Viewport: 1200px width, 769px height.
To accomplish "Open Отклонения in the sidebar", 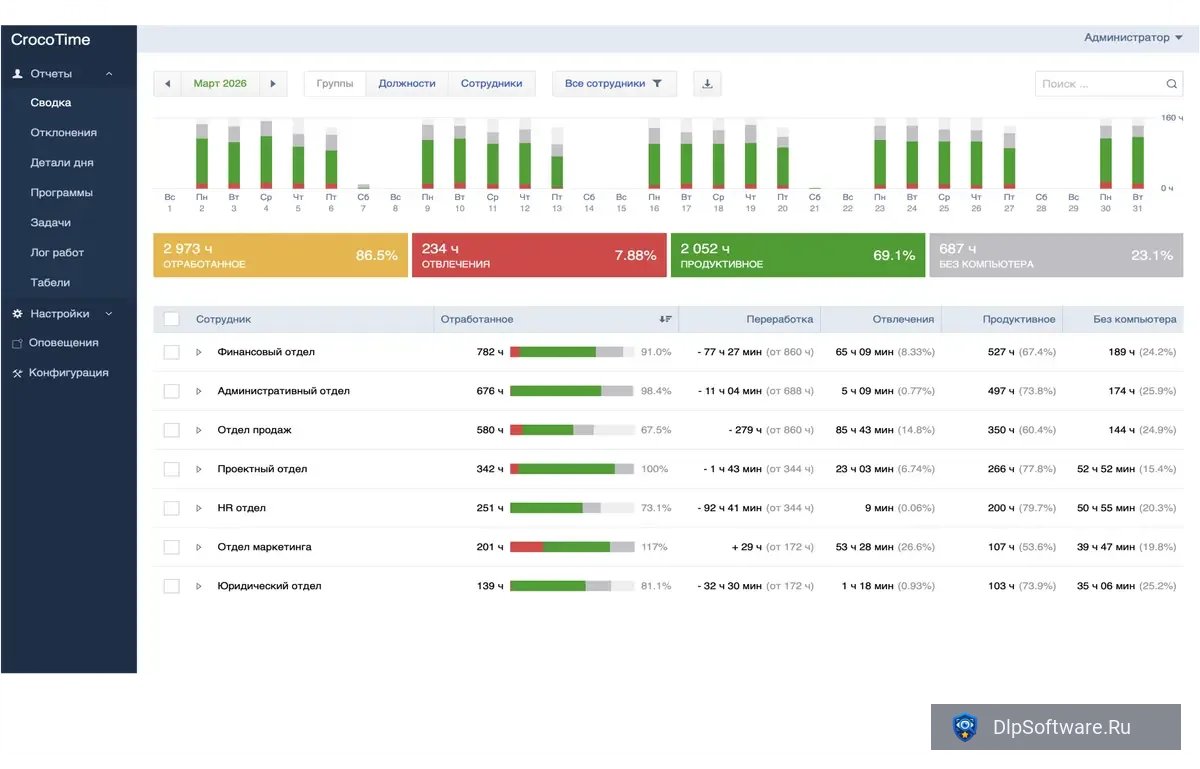I will (64, 133).
